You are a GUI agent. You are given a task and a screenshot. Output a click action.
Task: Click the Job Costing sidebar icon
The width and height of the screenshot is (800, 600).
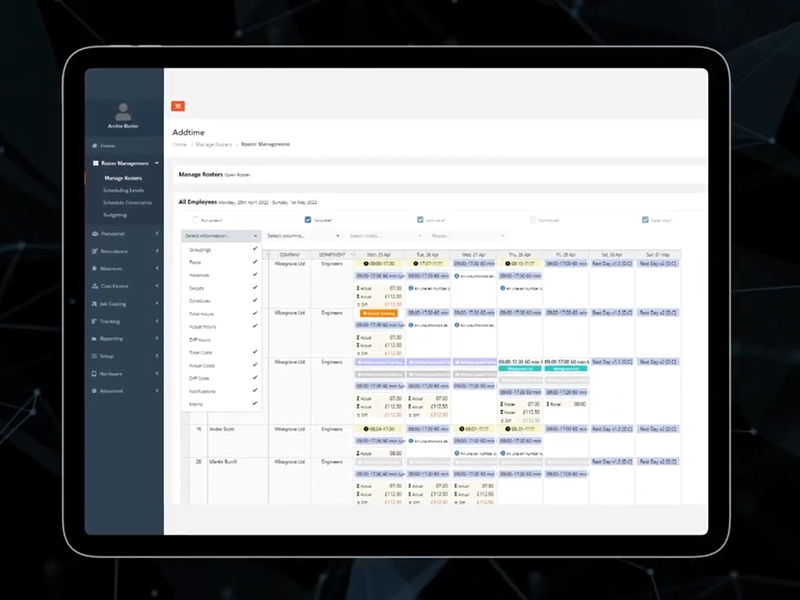[94, 304]
